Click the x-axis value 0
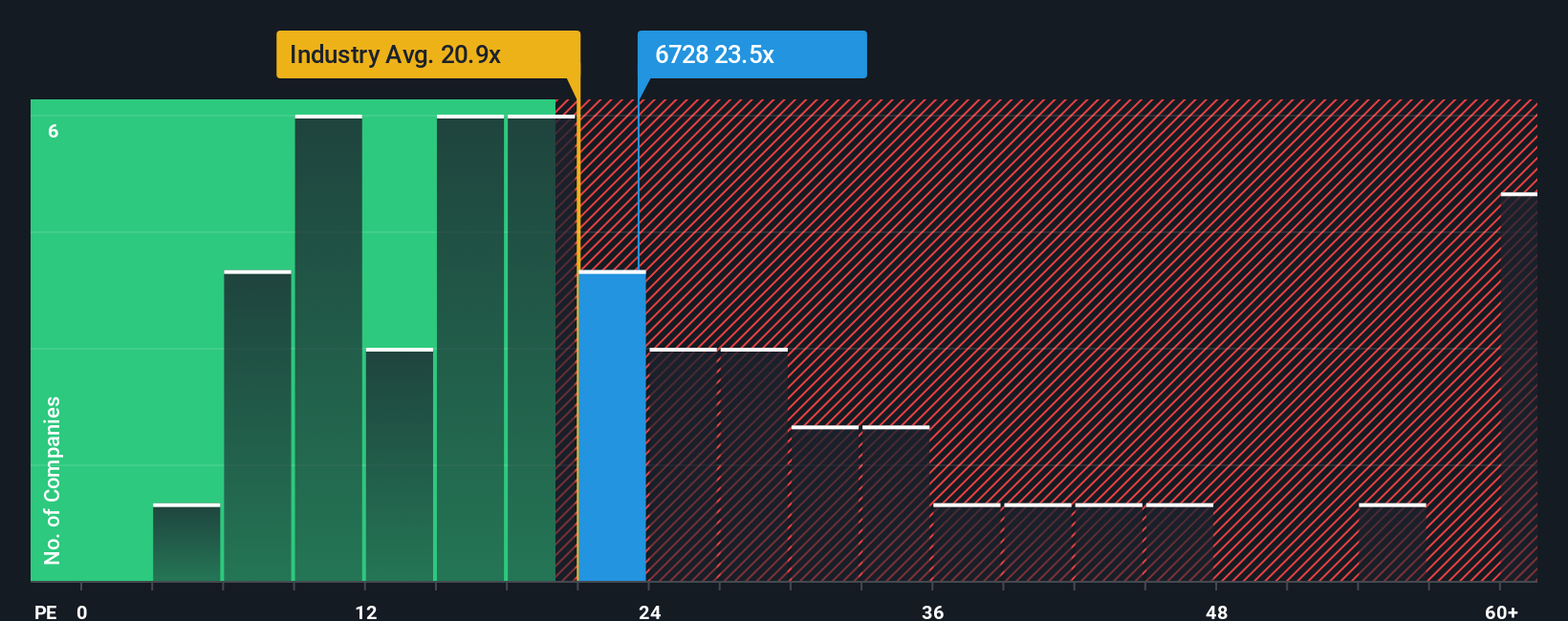Viewport: 1568px width, 621px height. [82, 611]
